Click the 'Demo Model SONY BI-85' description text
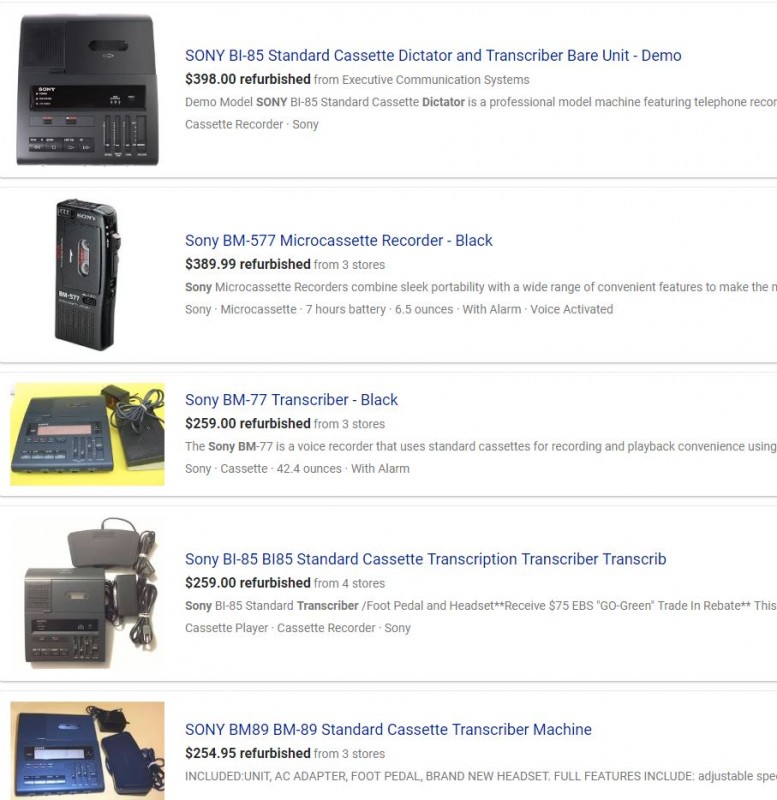Image resolution: width=777 pixels, height=800 pixels. pos(481,102)
